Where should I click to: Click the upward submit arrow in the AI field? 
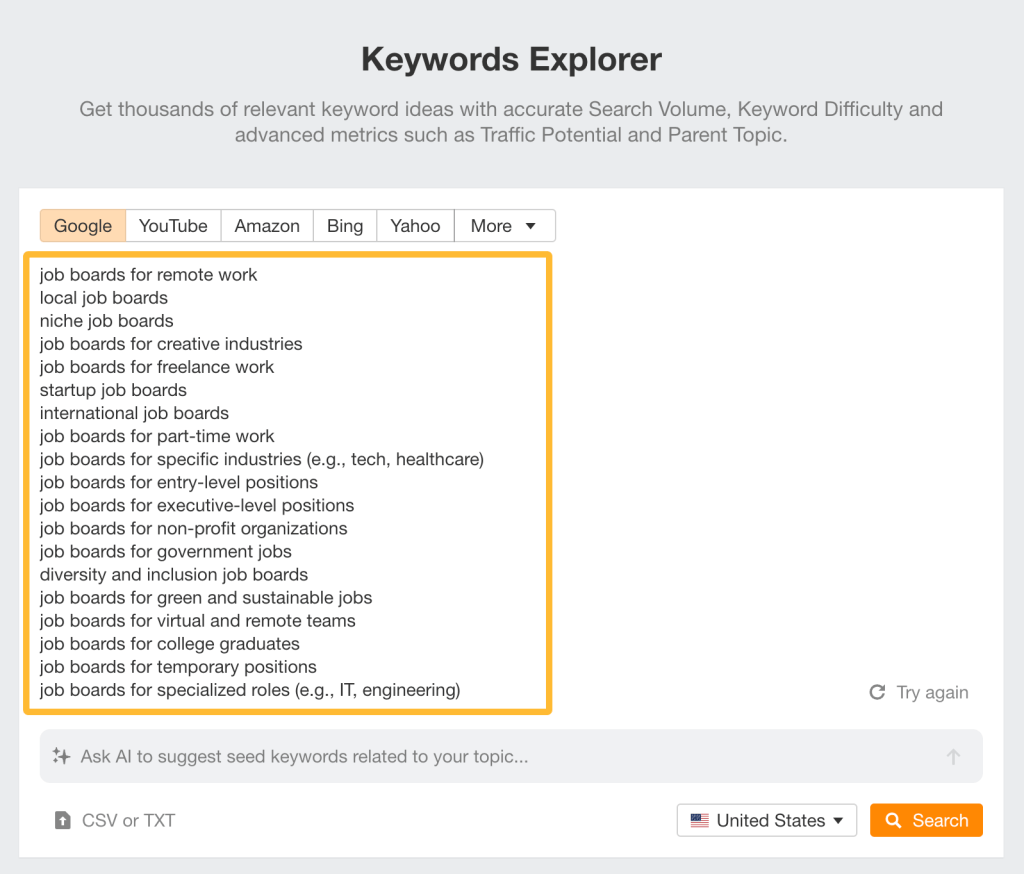coord(953,756)
